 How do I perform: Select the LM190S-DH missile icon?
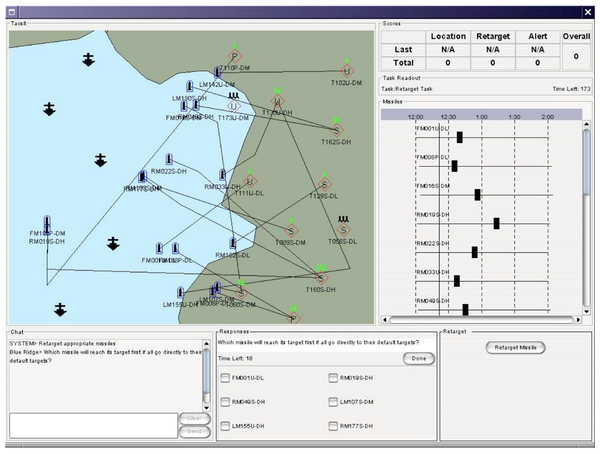tap(189, 87)
